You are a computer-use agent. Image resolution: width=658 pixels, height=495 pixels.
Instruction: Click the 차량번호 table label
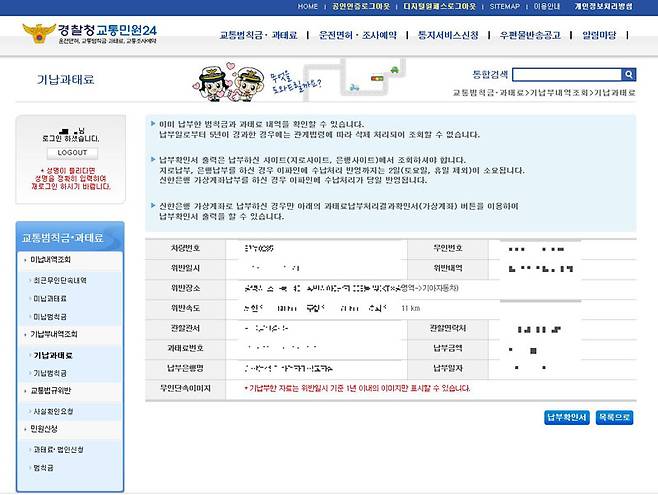point(185,248)
